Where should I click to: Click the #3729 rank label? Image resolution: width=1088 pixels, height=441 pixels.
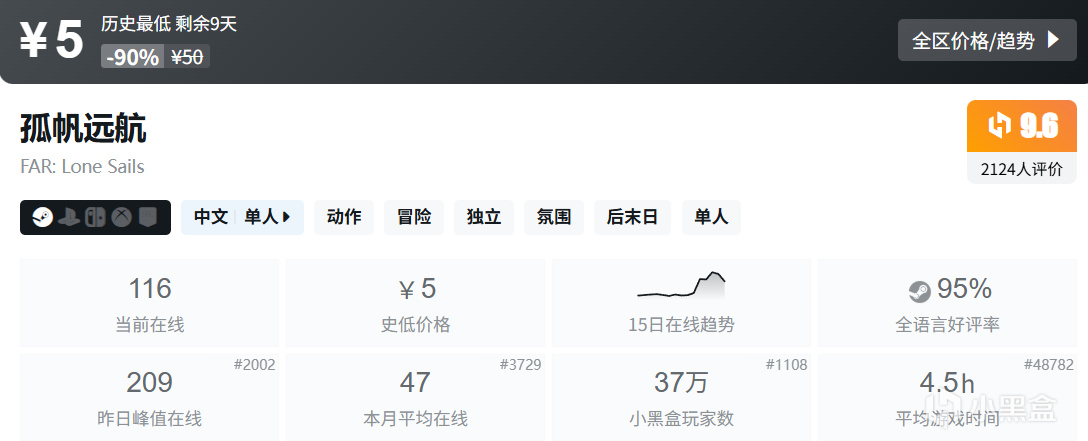[520, 365]
